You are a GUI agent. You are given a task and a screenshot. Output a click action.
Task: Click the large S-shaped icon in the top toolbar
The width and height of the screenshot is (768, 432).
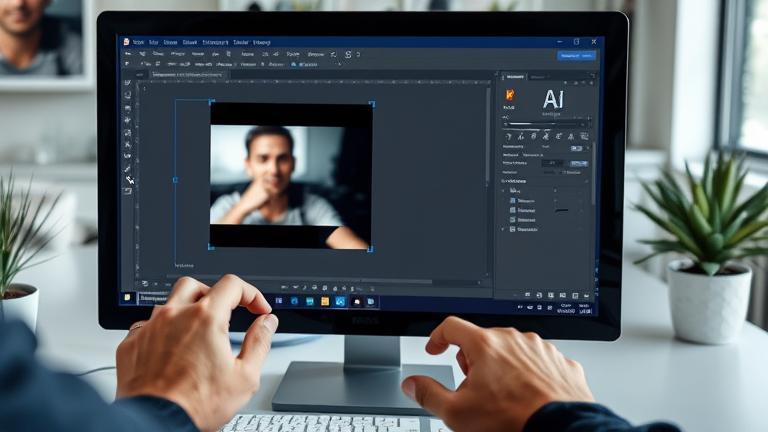coord(348,54)
